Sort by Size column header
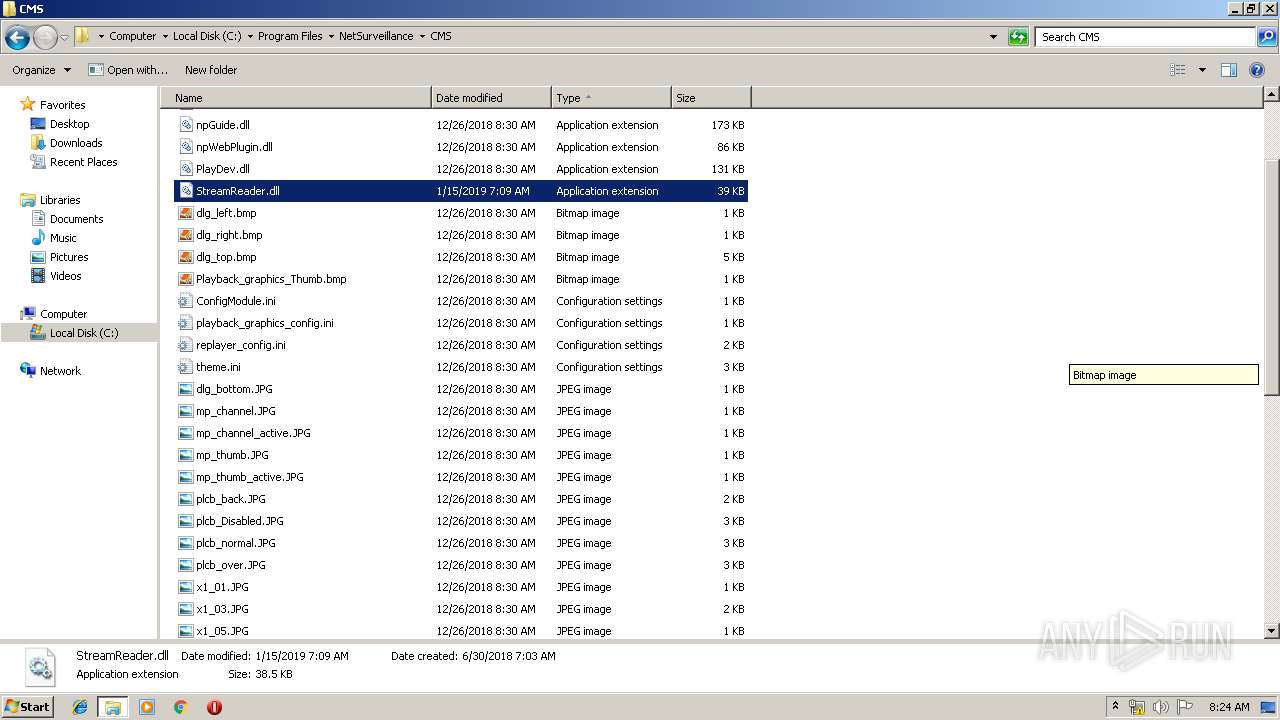Screen dimensions: 1280x720 coord(711,98)
